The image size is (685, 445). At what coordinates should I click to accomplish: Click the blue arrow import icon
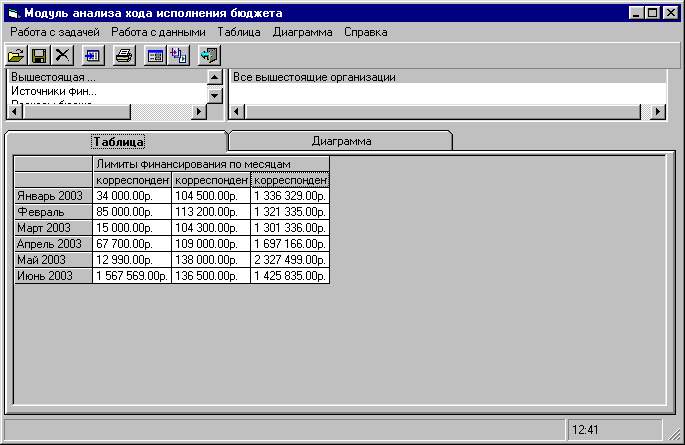tap(93, 55)
